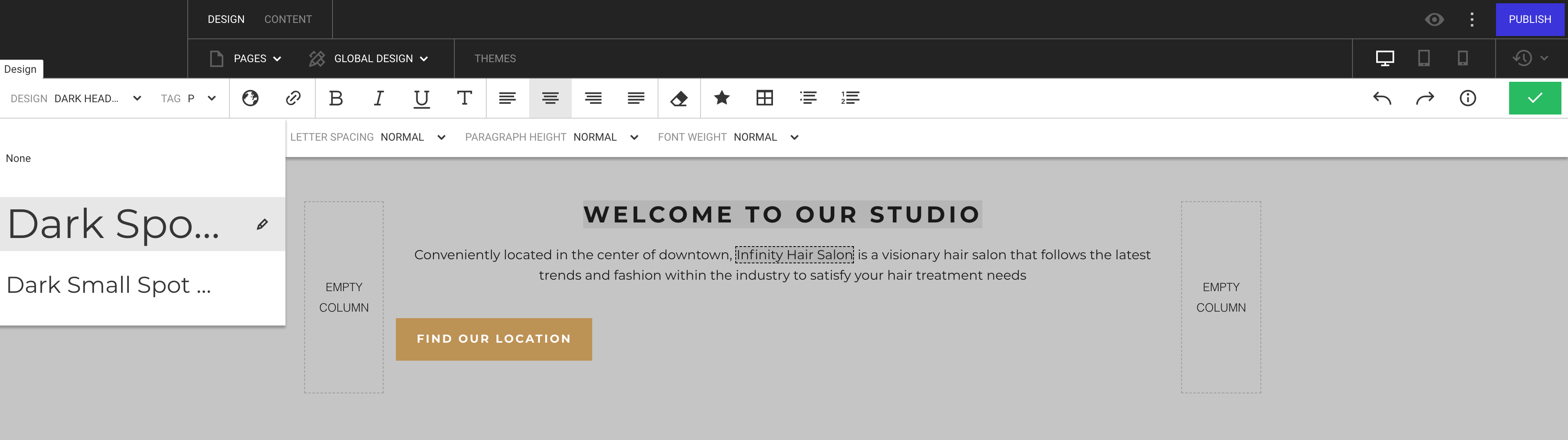Undo the last change

1381,98
